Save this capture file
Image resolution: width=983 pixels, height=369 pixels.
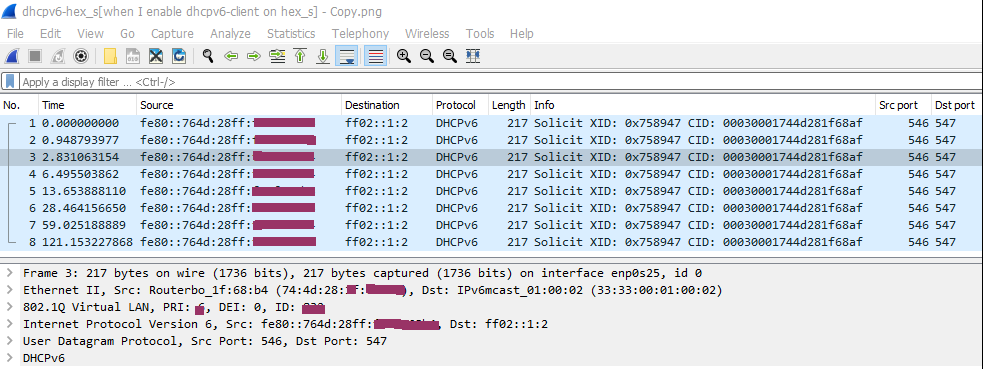[x=133, y=56]
